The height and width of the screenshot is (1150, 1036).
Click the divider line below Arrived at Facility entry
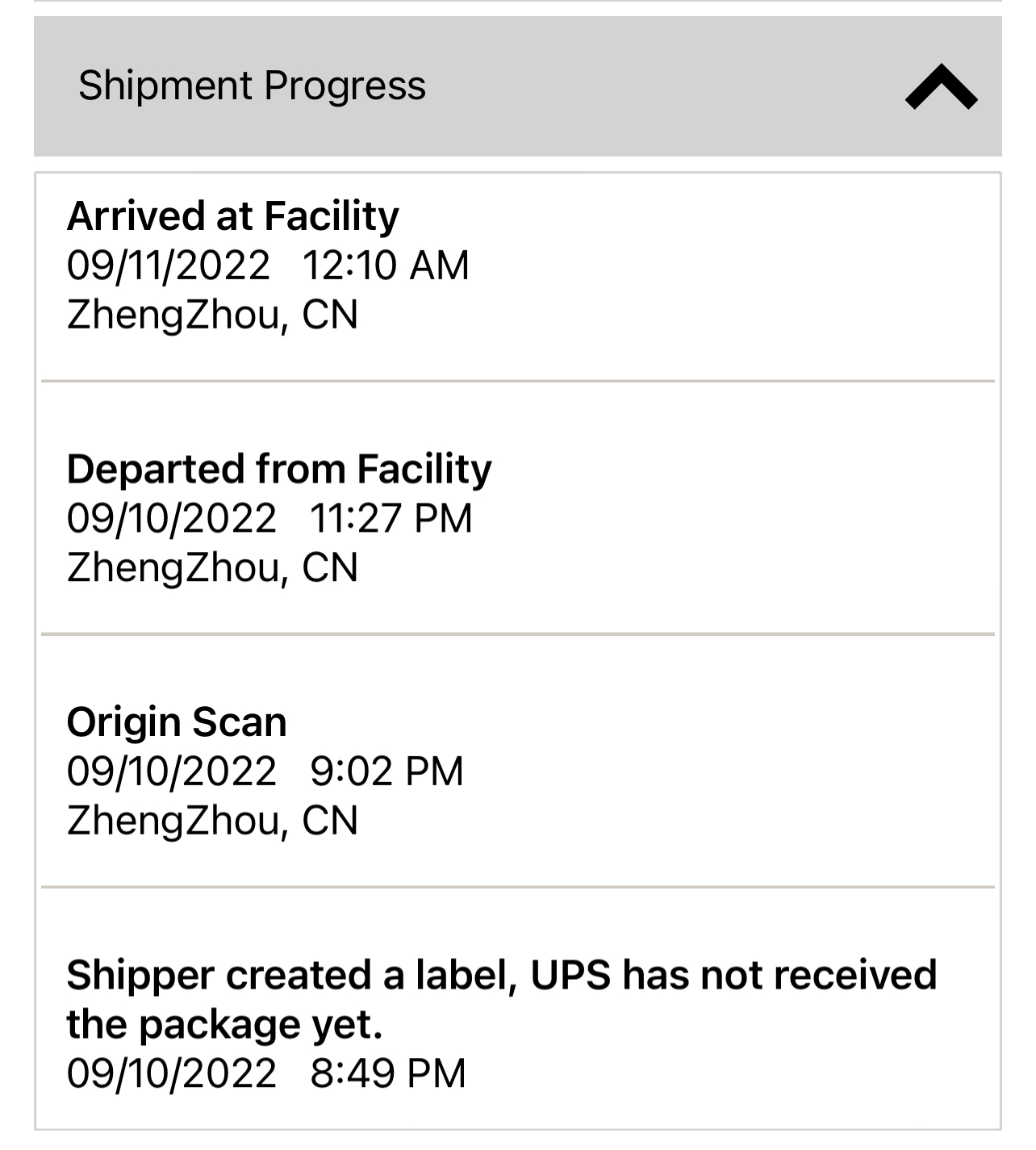tap(517, 381)
